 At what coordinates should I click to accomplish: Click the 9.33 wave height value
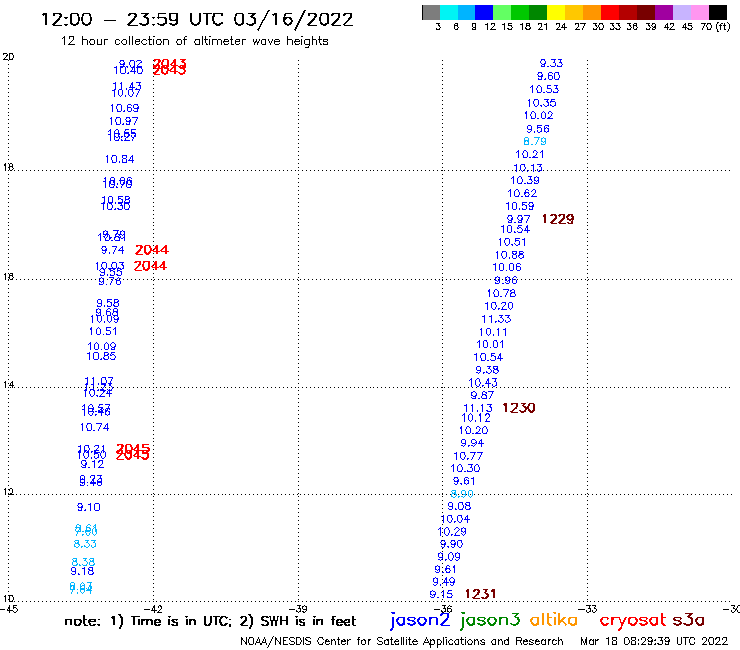(551, 63)
